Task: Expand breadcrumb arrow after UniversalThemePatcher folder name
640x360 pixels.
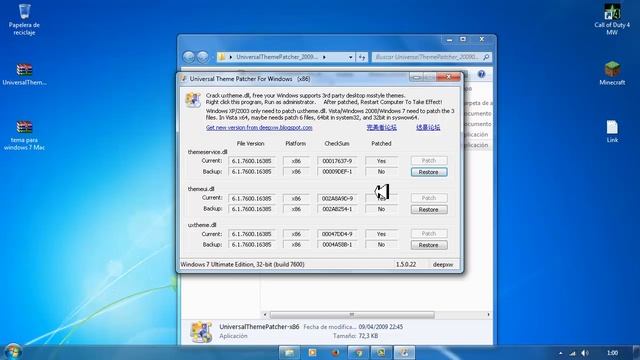Action: pyautogui.click(x=324, y=57)
